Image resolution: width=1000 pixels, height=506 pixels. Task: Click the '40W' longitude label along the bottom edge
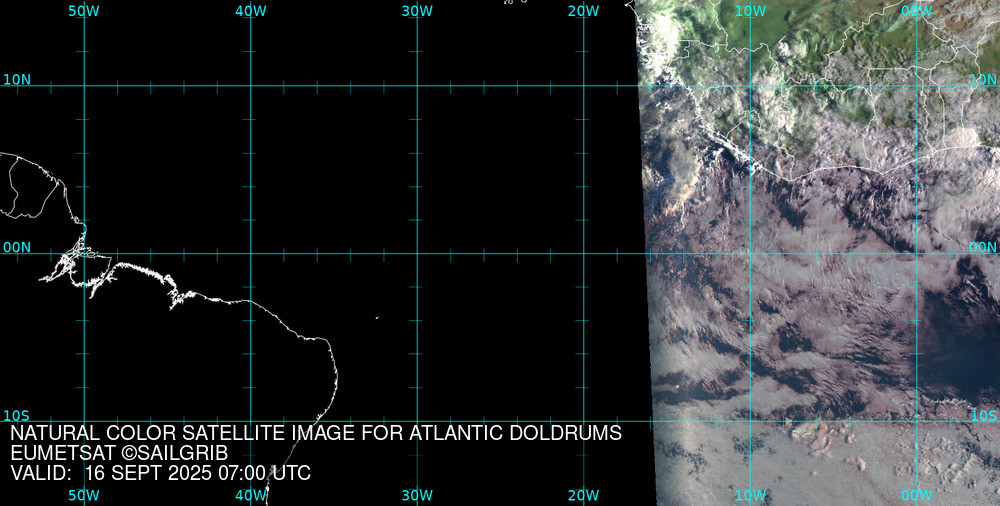tap(251, 495)
